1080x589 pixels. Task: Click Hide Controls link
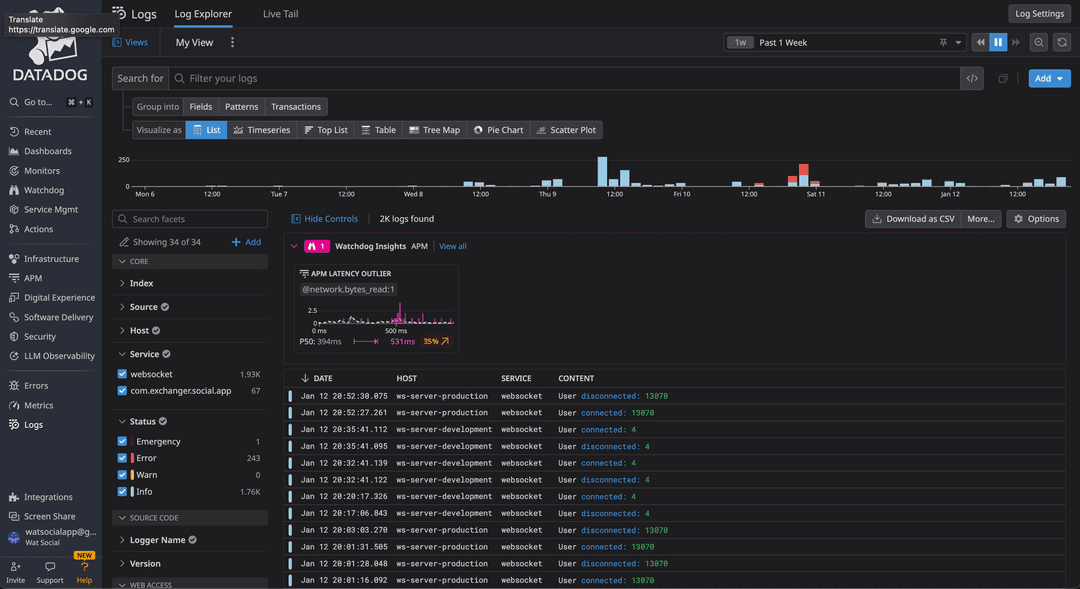324,219
